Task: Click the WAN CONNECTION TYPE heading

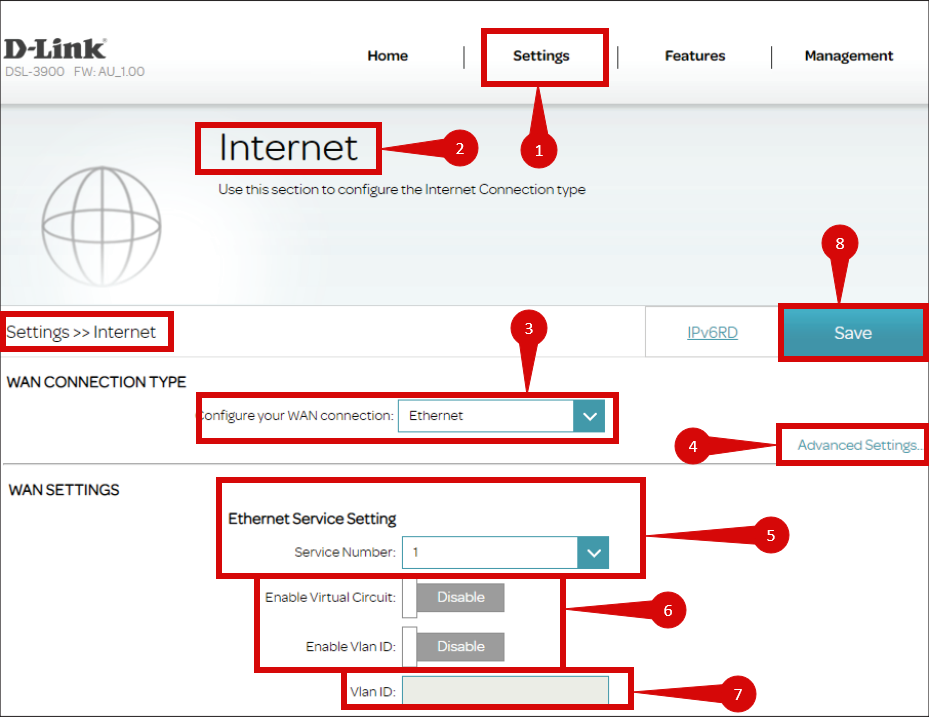Action: [96, 382]
